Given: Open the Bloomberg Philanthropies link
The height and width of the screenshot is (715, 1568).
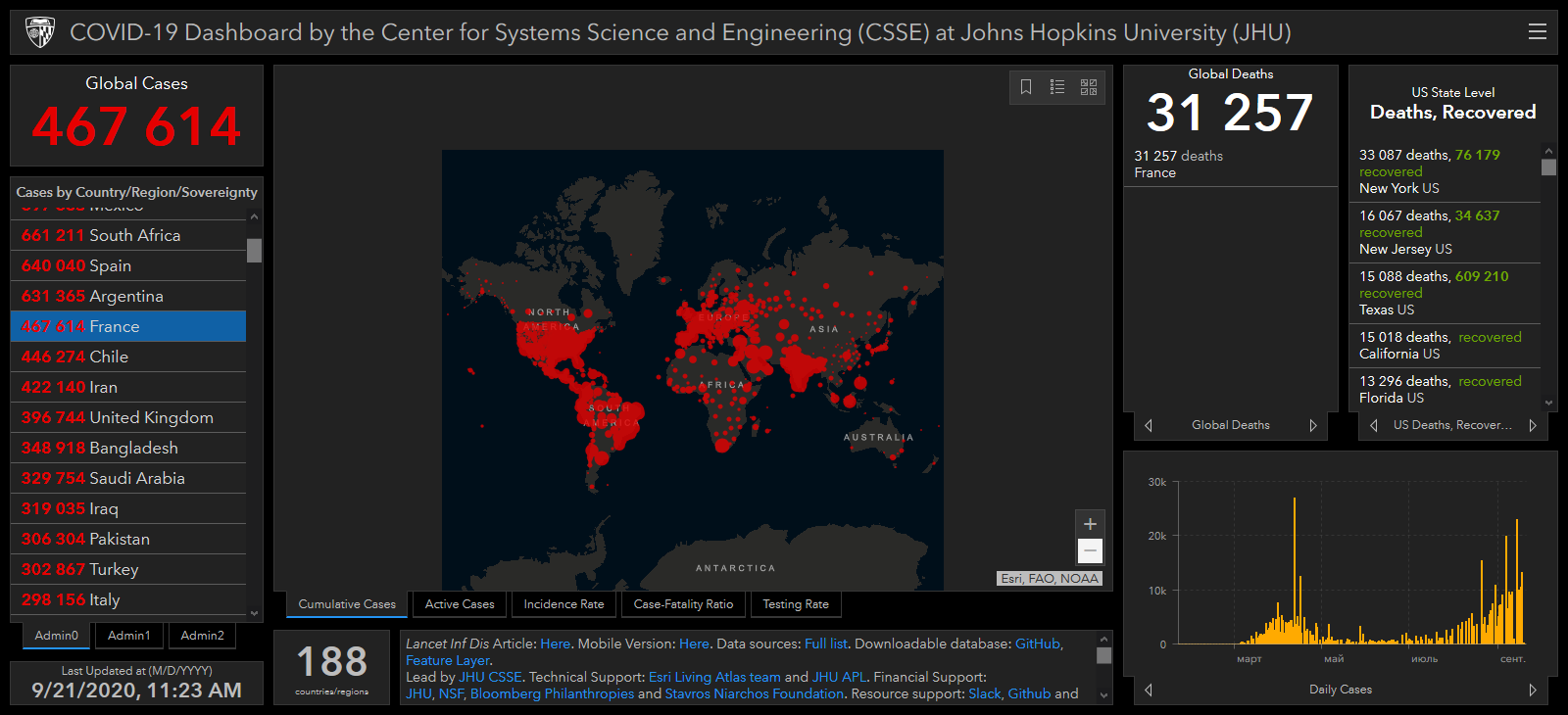Looking at the screenshot, I should point(552,693).
